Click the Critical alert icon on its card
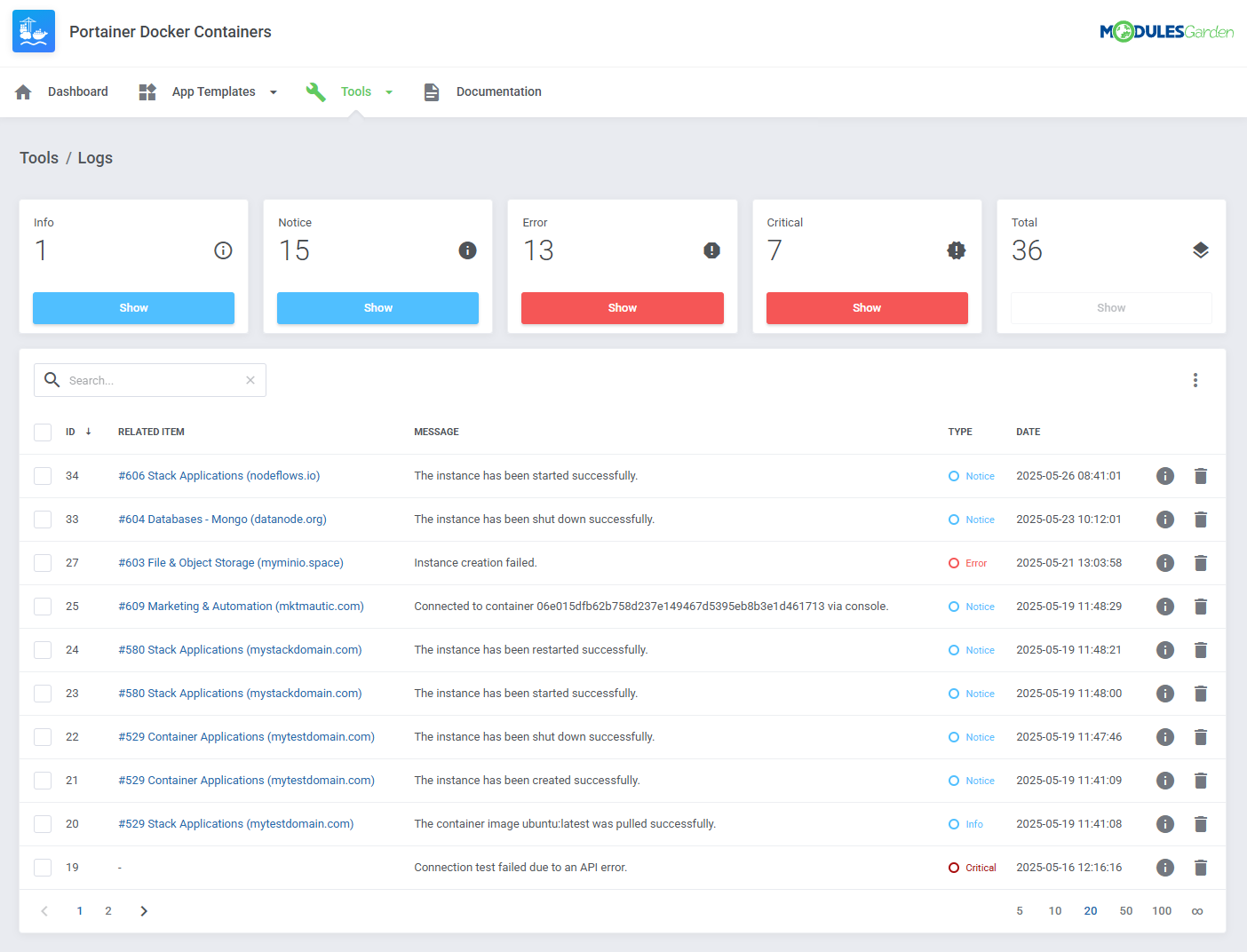This screenshot has width=1247, height=952. point(956,250)
